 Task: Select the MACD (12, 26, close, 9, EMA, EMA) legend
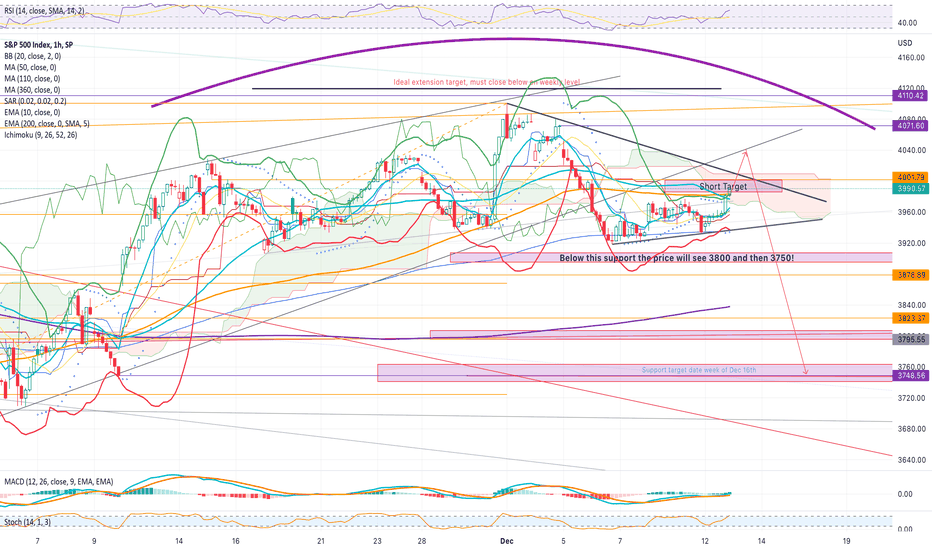[x=59, y=482]
